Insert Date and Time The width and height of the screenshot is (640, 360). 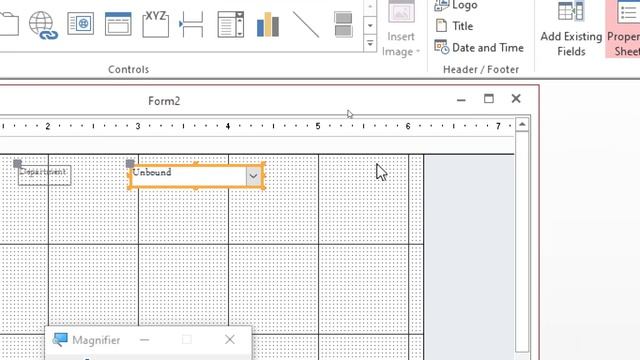[x=479, y=48]
